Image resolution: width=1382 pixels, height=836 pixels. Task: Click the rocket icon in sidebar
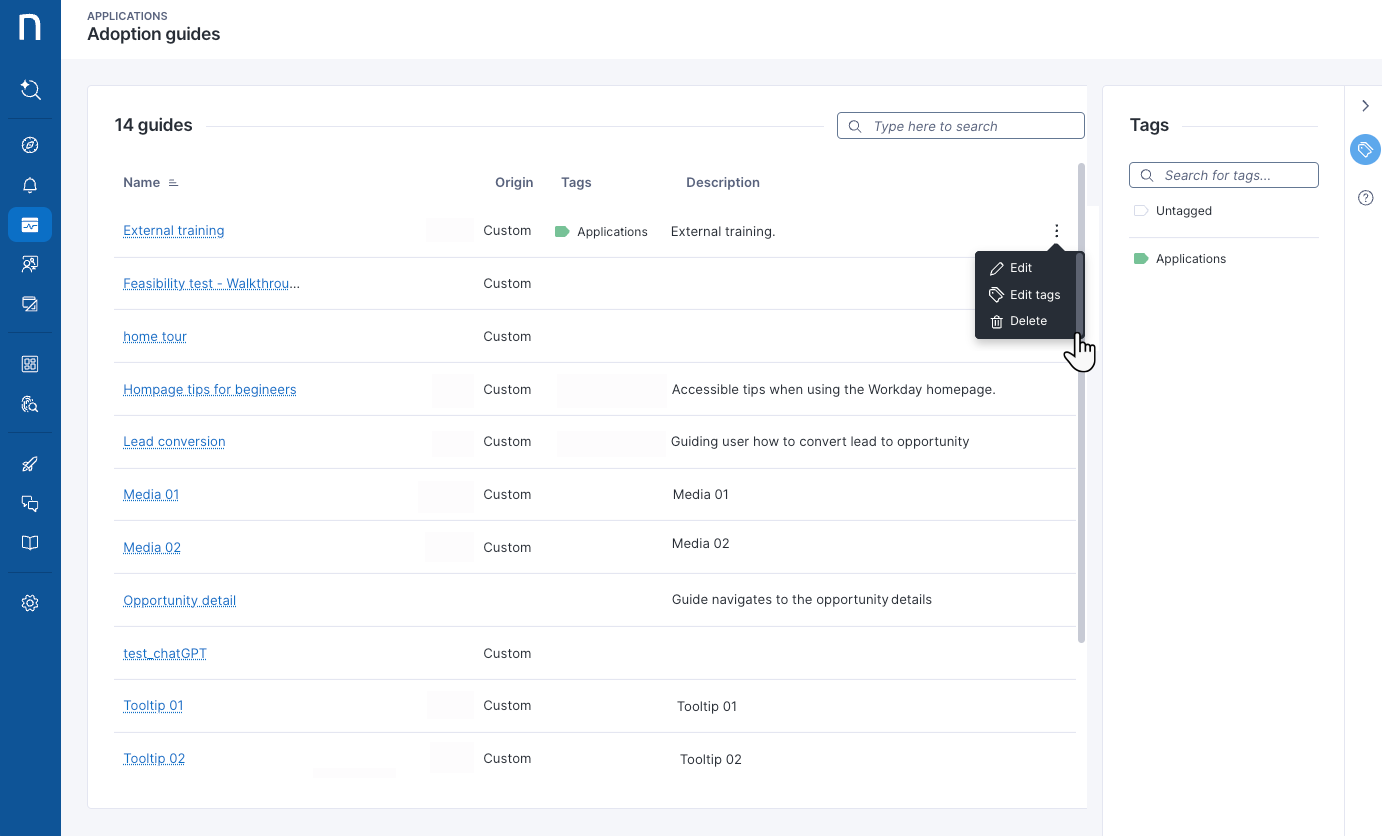[30, 464]
